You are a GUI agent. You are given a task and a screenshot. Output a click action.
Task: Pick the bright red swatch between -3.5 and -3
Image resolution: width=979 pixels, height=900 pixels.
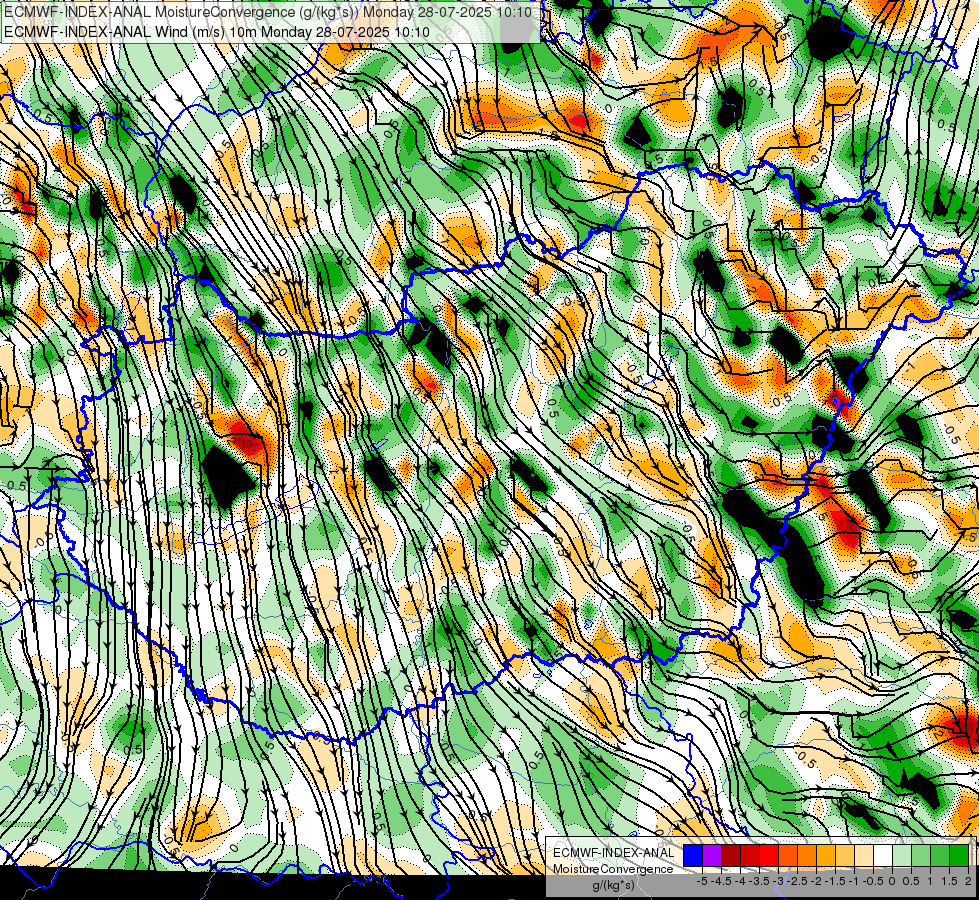coord(769,855)
